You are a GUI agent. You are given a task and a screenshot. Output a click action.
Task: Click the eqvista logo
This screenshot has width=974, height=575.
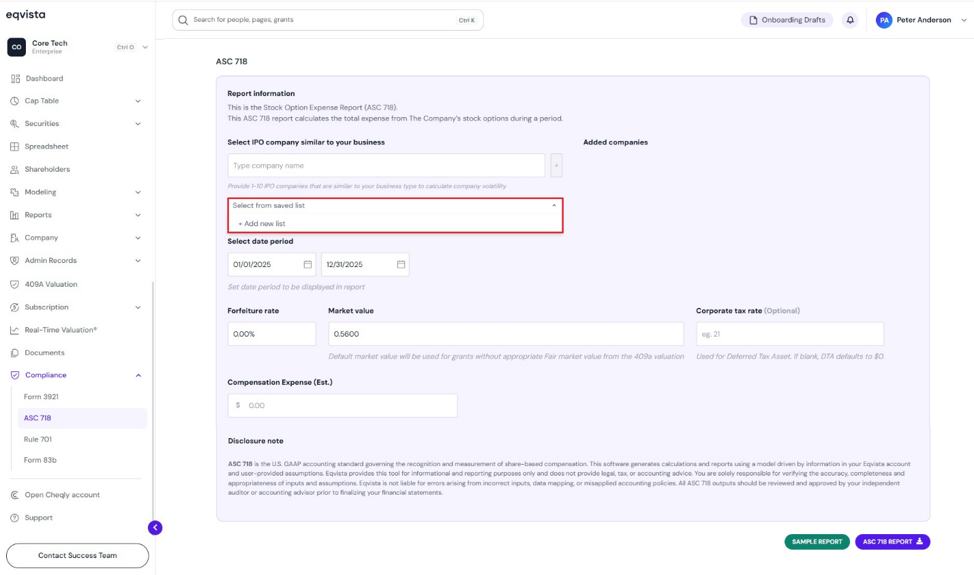pos(25,15)
